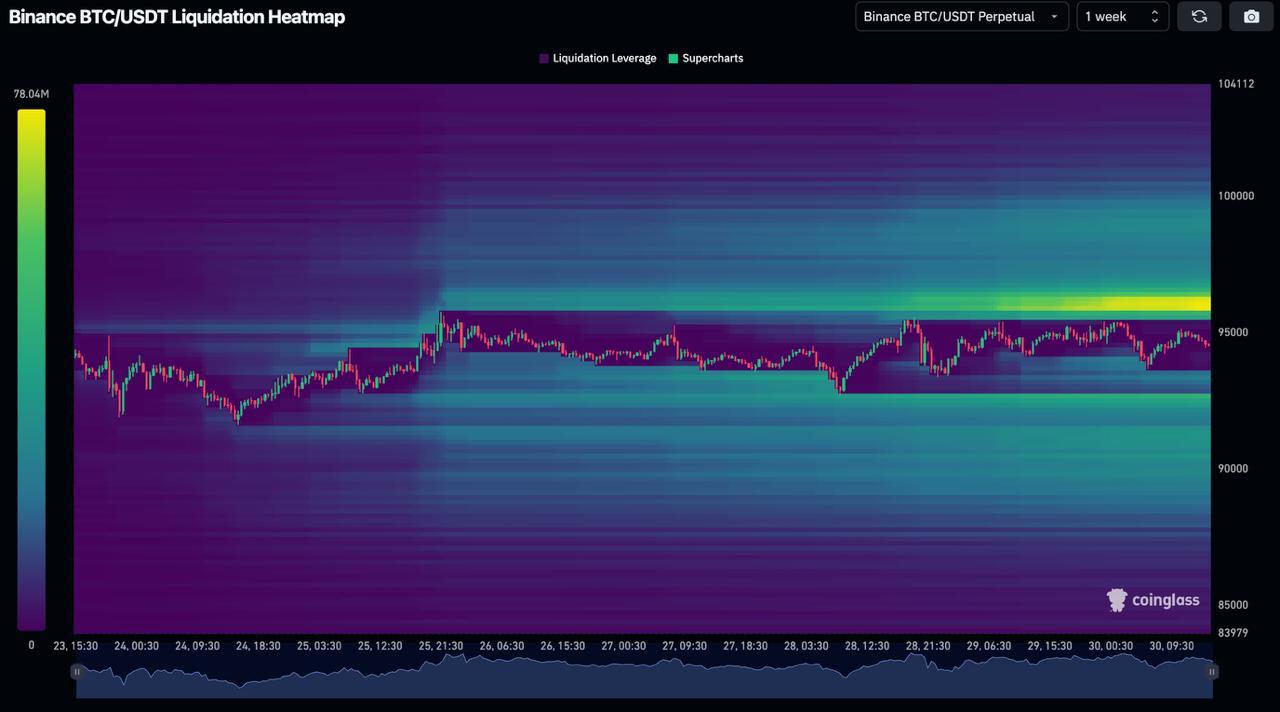The width and height of the screenshot is (1280, 712).
Task: Take a chart screenshot with camera icon
Action: [1251, 16]
